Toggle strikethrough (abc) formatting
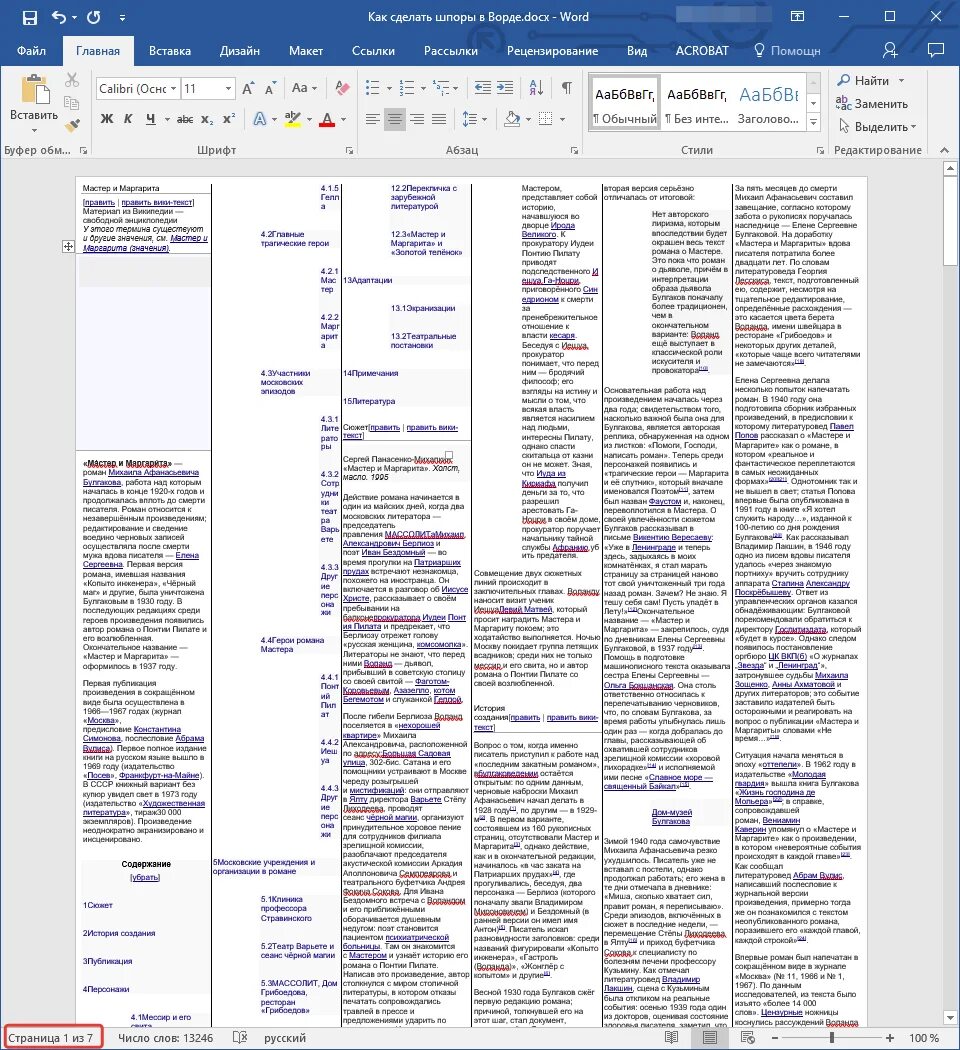 (x=185, y=119)
